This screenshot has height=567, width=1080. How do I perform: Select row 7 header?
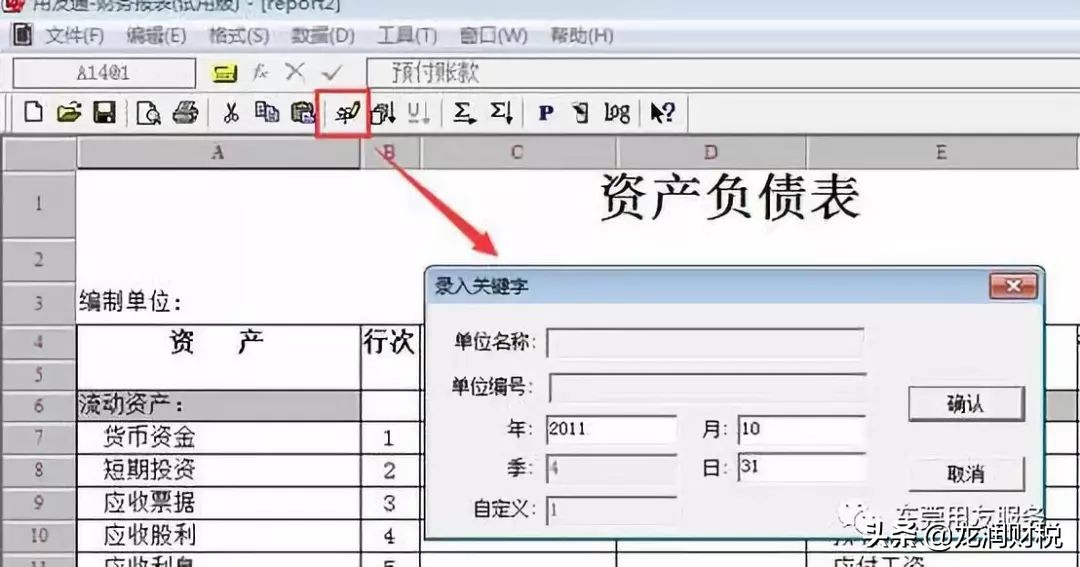point(39,437)
